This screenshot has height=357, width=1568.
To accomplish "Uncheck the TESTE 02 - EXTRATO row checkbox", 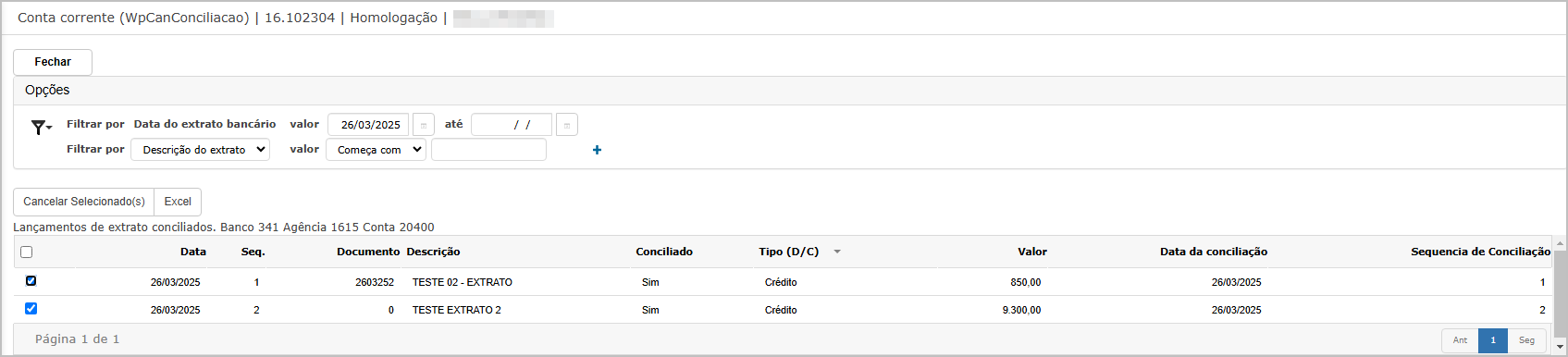I will (31, 280).
